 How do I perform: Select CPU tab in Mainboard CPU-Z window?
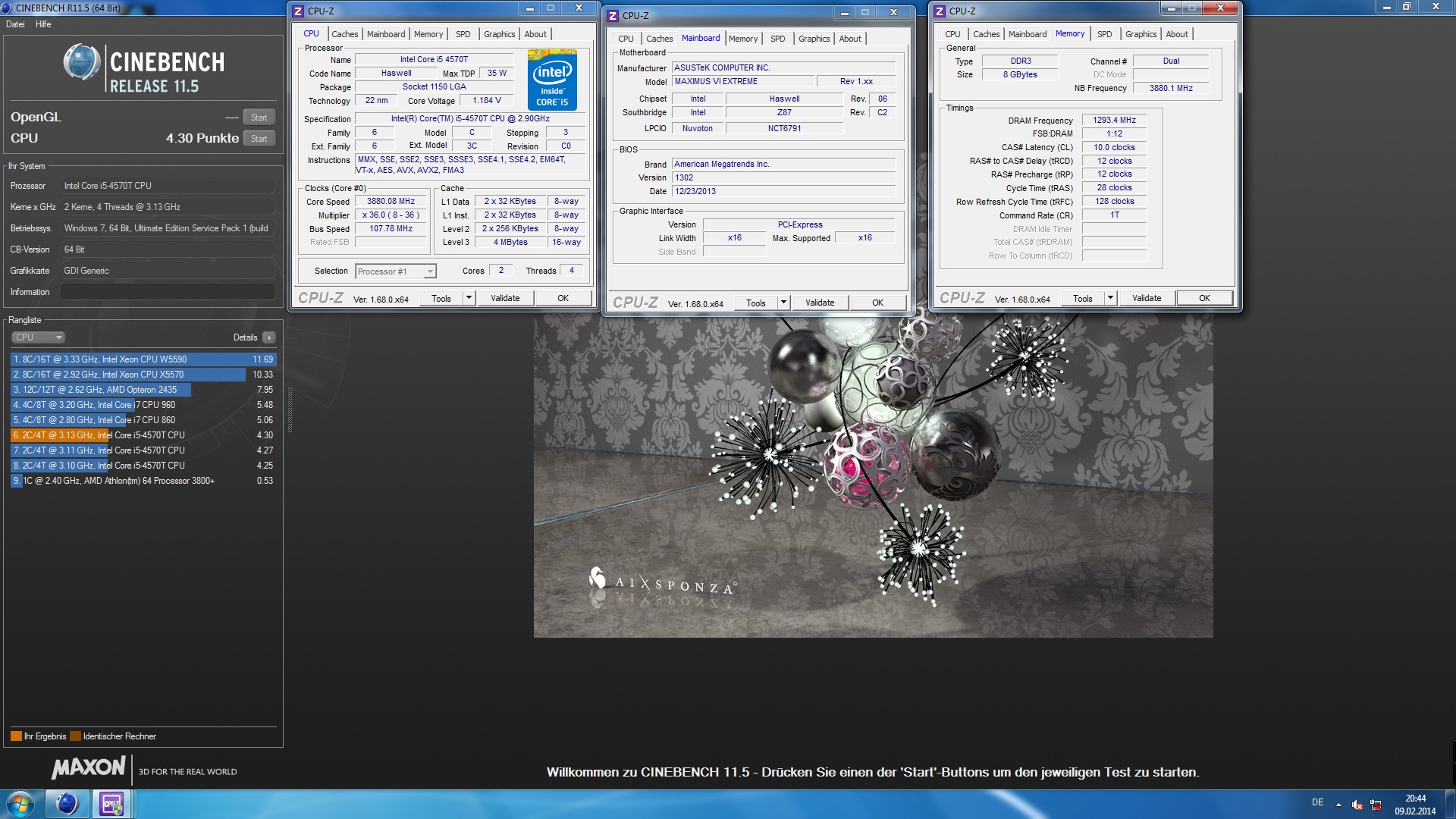click(x=626, y=39)
